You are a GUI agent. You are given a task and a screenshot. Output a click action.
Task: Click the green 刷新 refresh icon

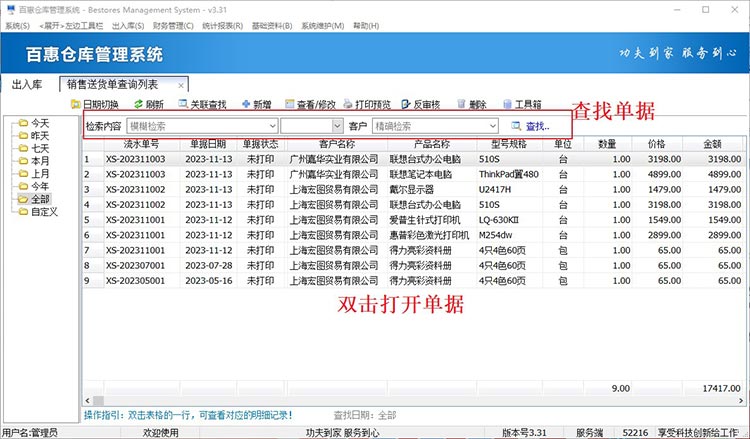[139, 104]
